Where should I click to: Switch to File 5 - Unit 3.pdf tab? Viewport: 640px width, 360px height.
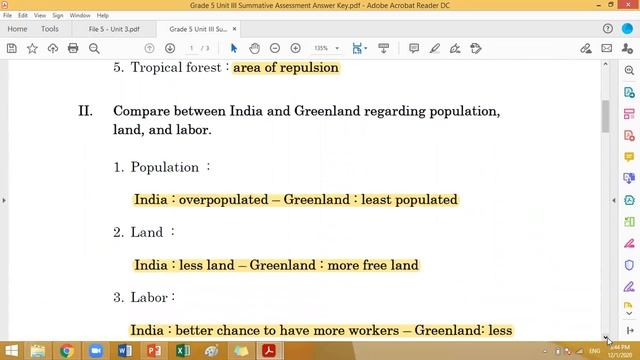pyautogui.click(x=114, y=29)
